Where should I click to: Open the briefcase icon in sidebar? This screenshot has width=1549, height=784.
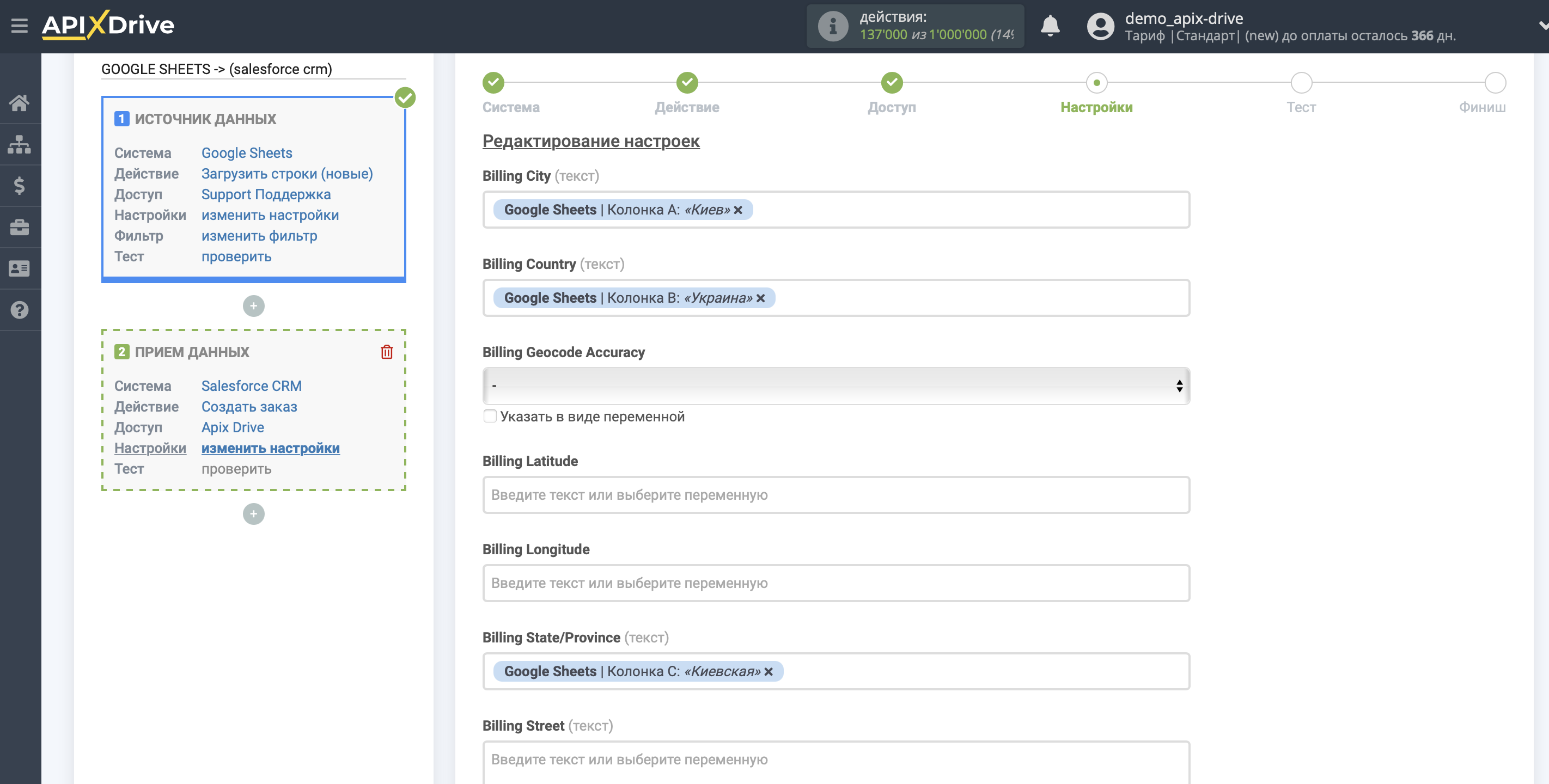pyautogui.click(x=19, y=227)
